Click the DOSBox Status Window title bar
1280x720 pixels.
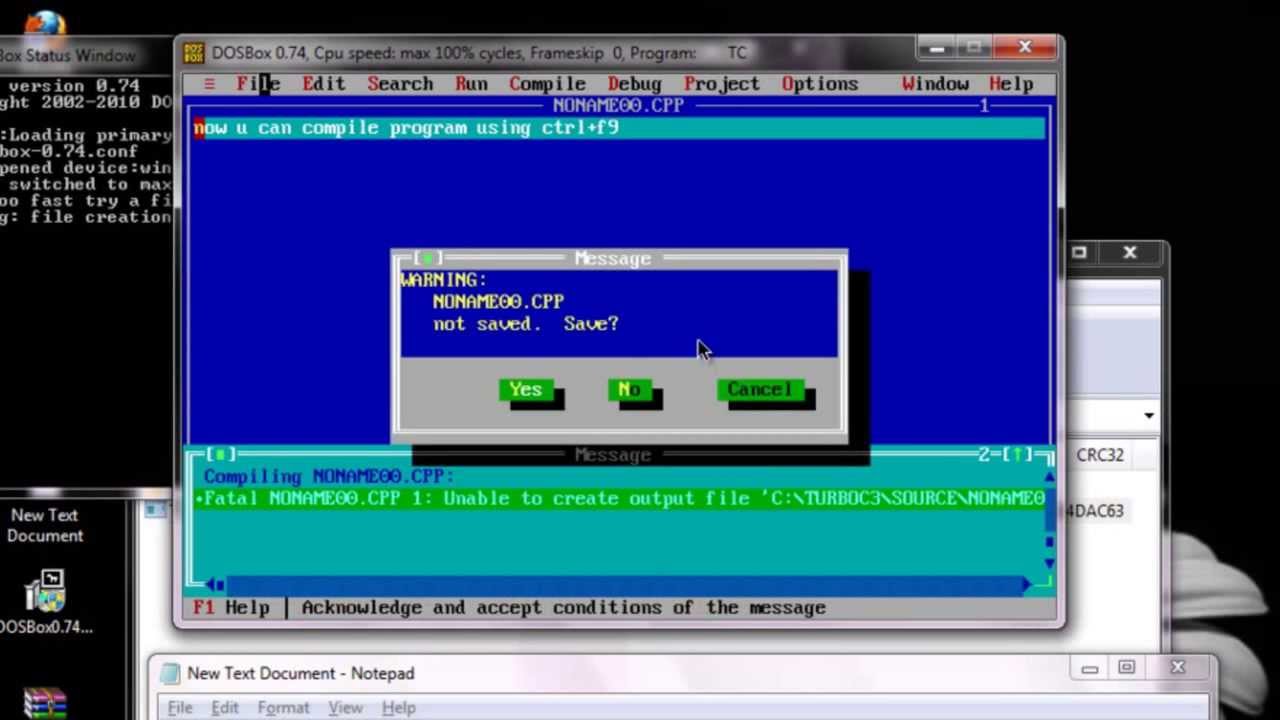point(85,55)
